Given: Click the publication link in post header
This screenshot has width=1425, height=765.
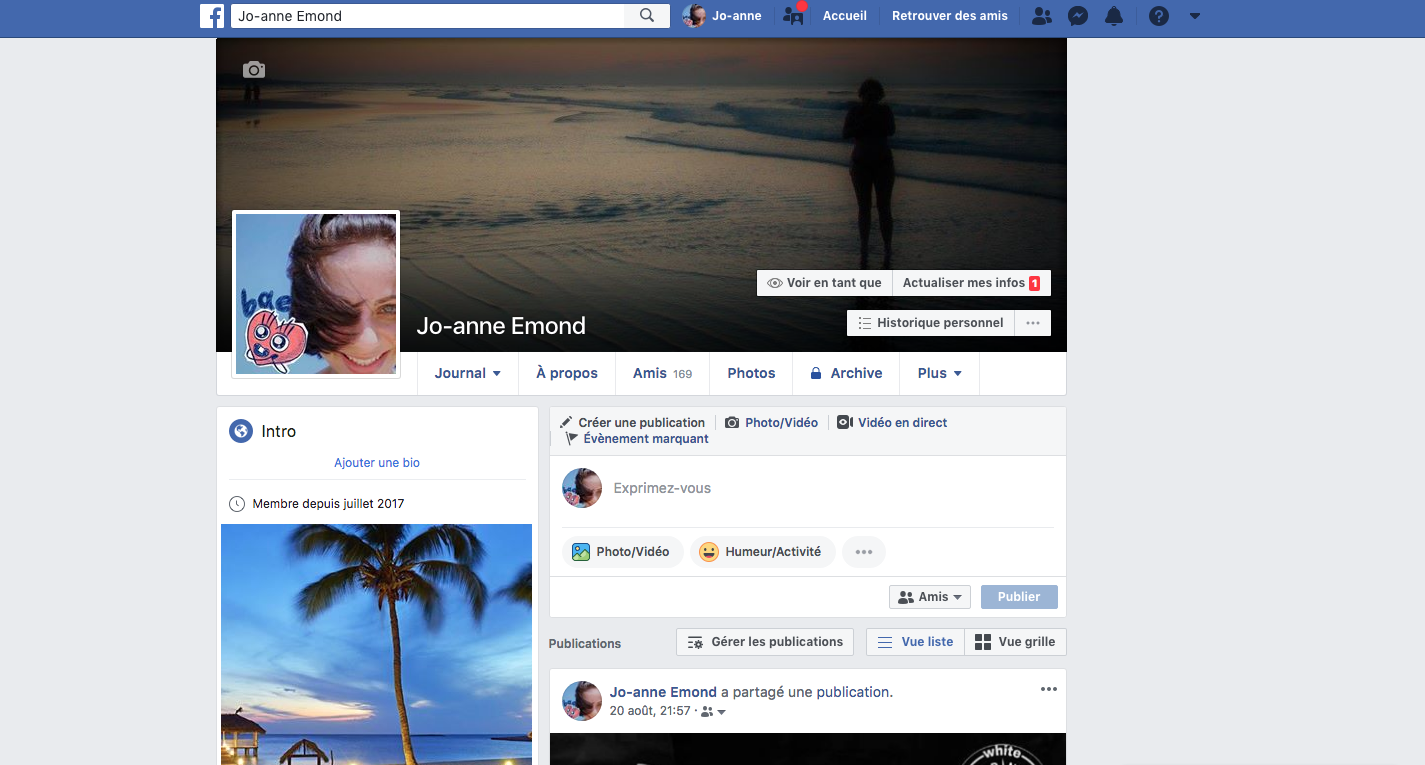Looking at the screenshot, I should tap(852, 692).
